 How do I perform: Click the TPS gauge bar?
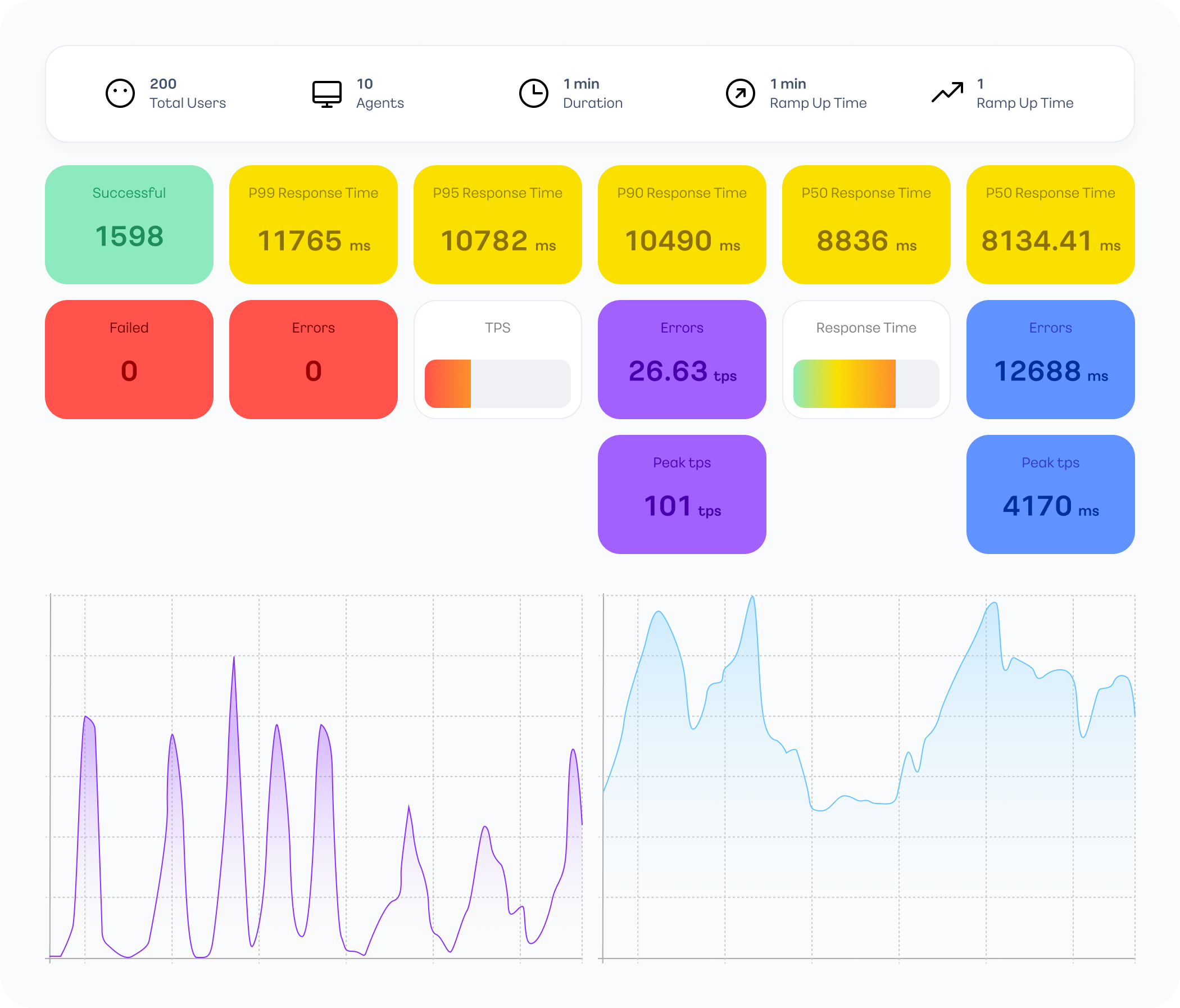pyautogui.click(x=498, y=383)
